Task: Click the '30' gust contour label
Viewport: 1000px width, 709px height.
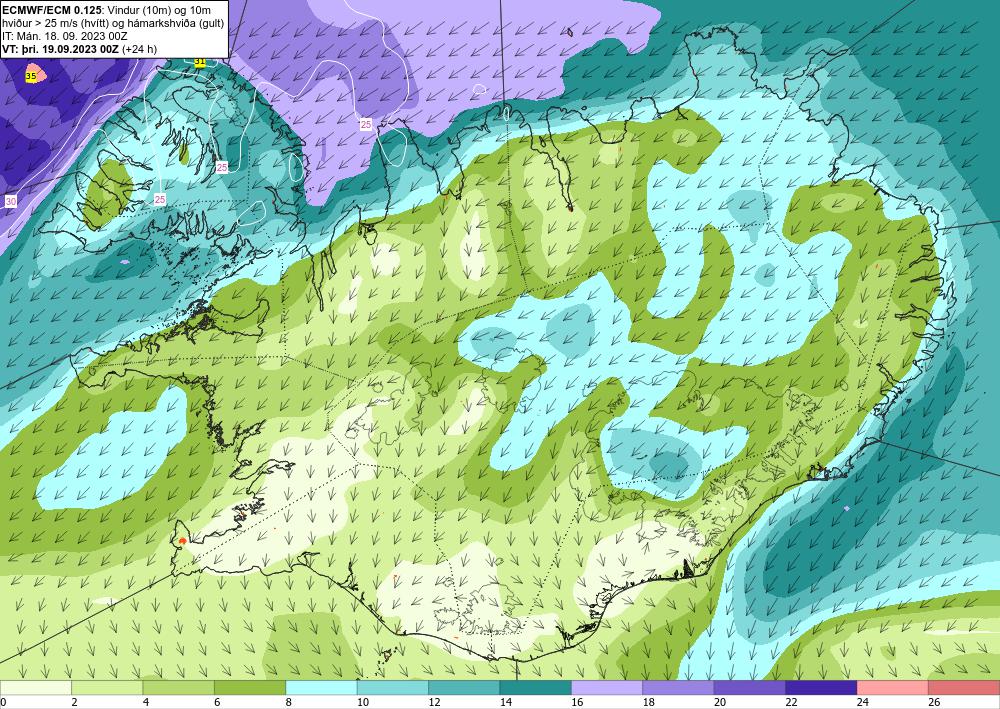Action: (x=11, y=201)
